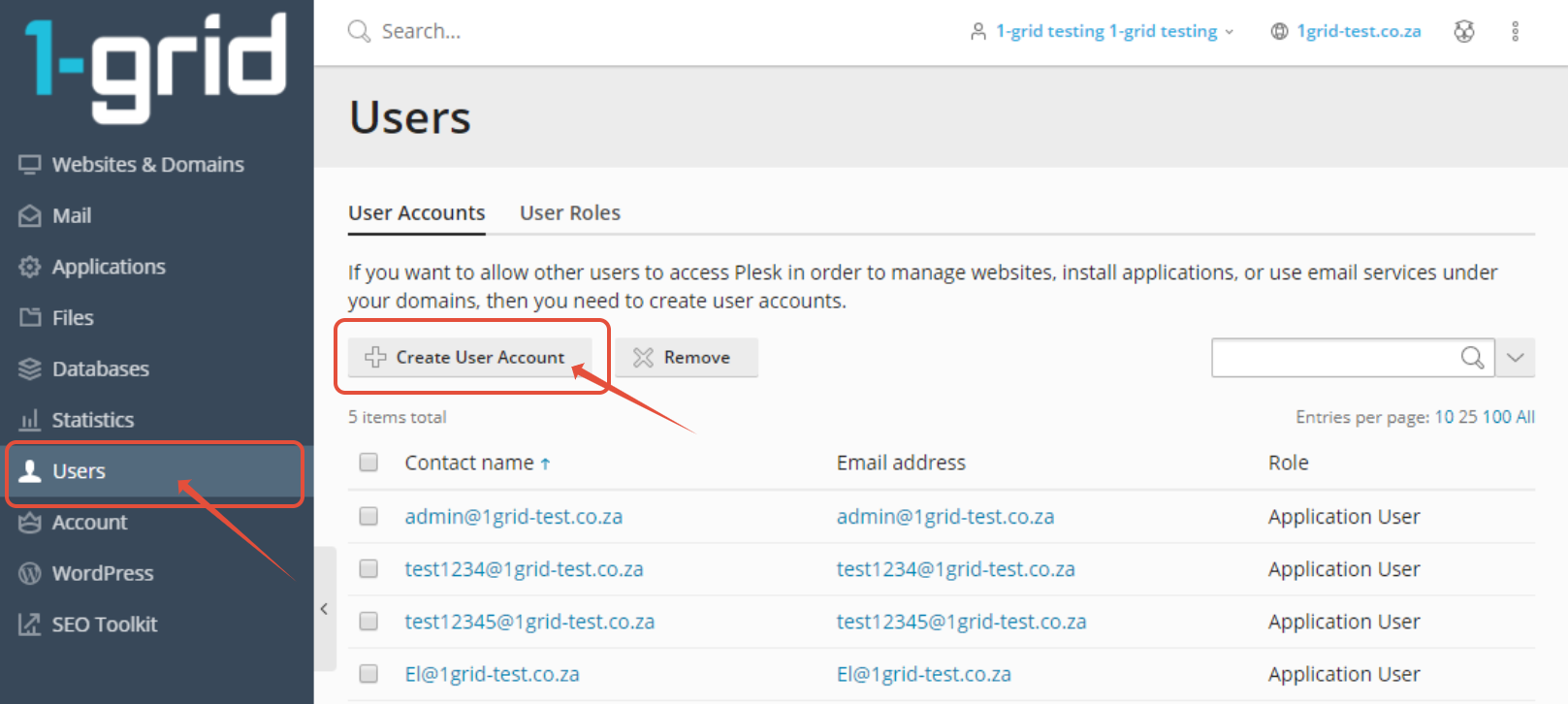Click the Create User Account button
The height and width of the screenshot is (704, 1568).
(x=470, y=358)
